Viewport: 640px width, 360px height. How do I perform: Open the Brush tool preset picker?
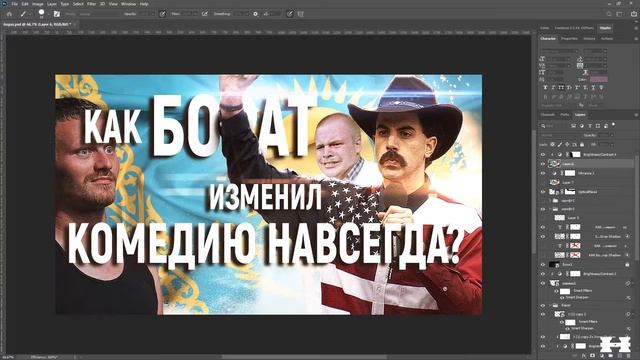click(26, 14)
